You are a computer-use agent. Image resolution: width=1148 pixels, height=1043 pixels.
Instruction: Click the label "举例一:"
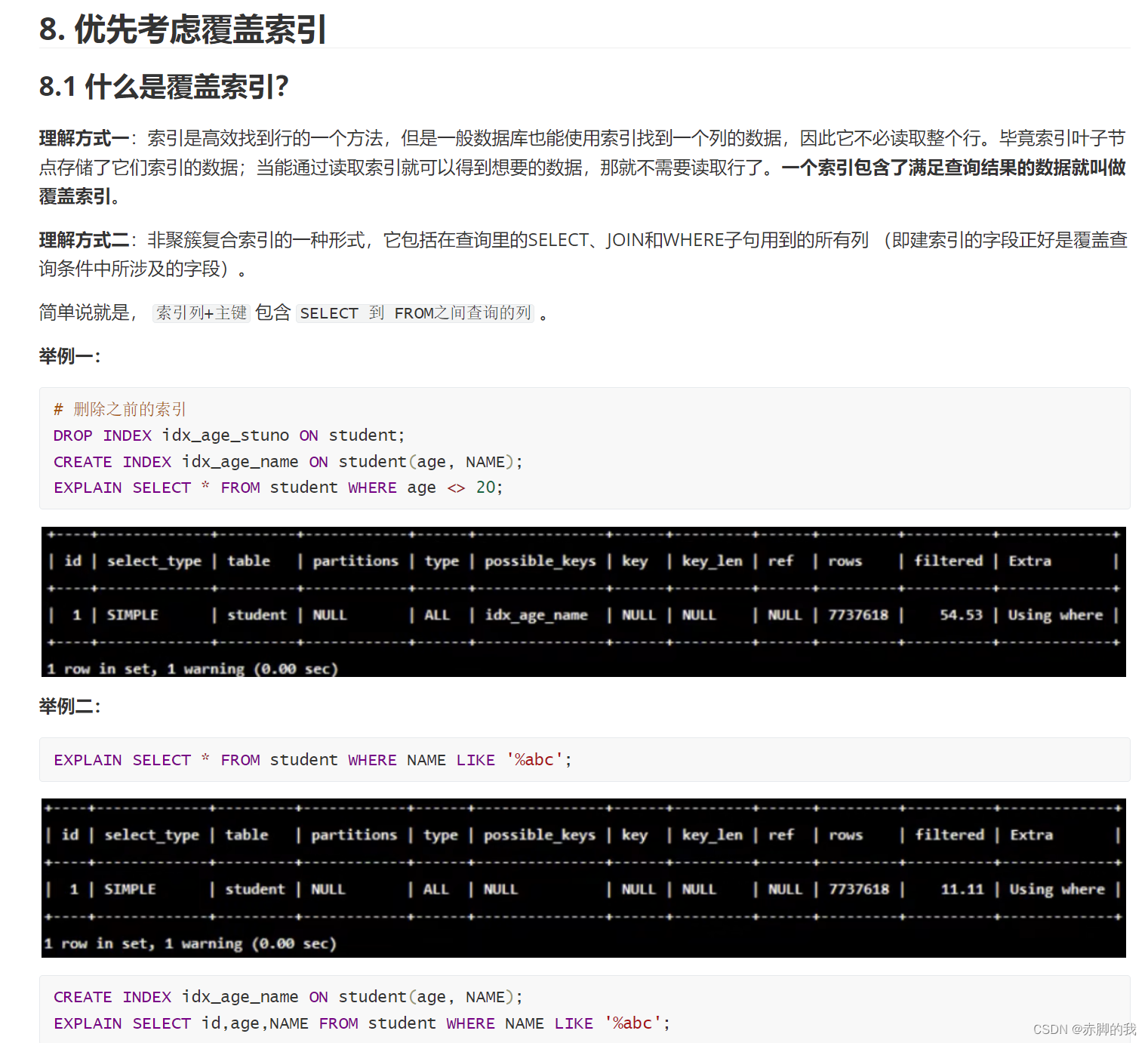point(69,356)
